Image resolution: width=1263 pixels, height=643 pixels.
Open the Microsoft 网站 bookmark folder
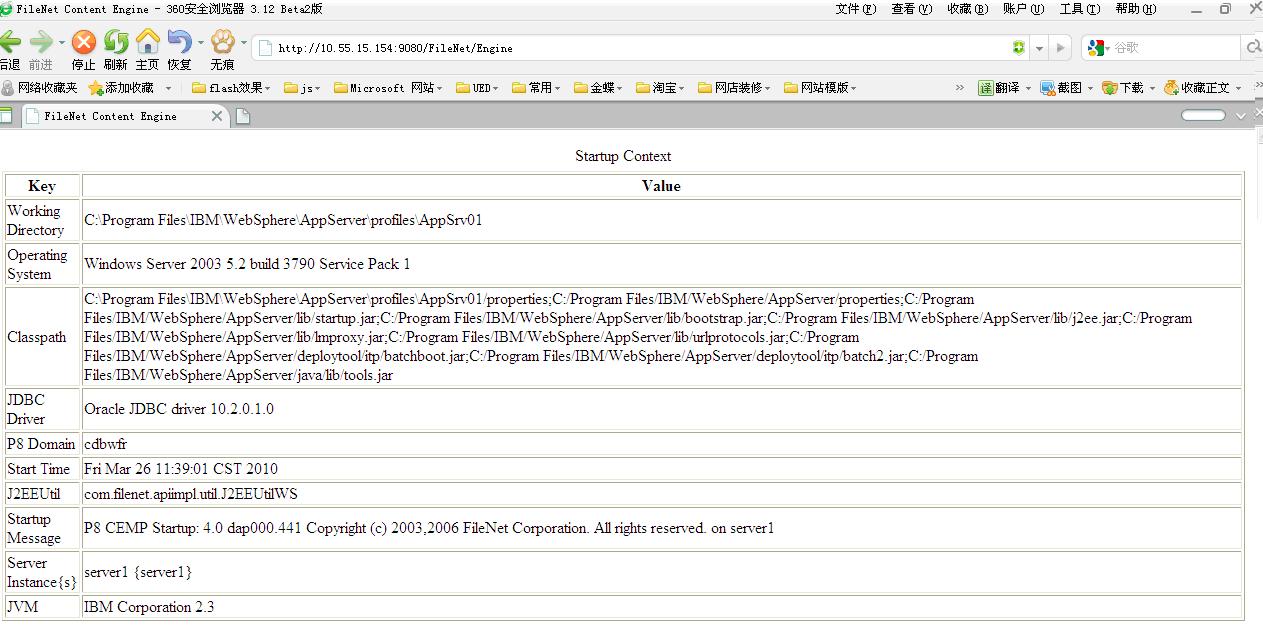[388, 88]
